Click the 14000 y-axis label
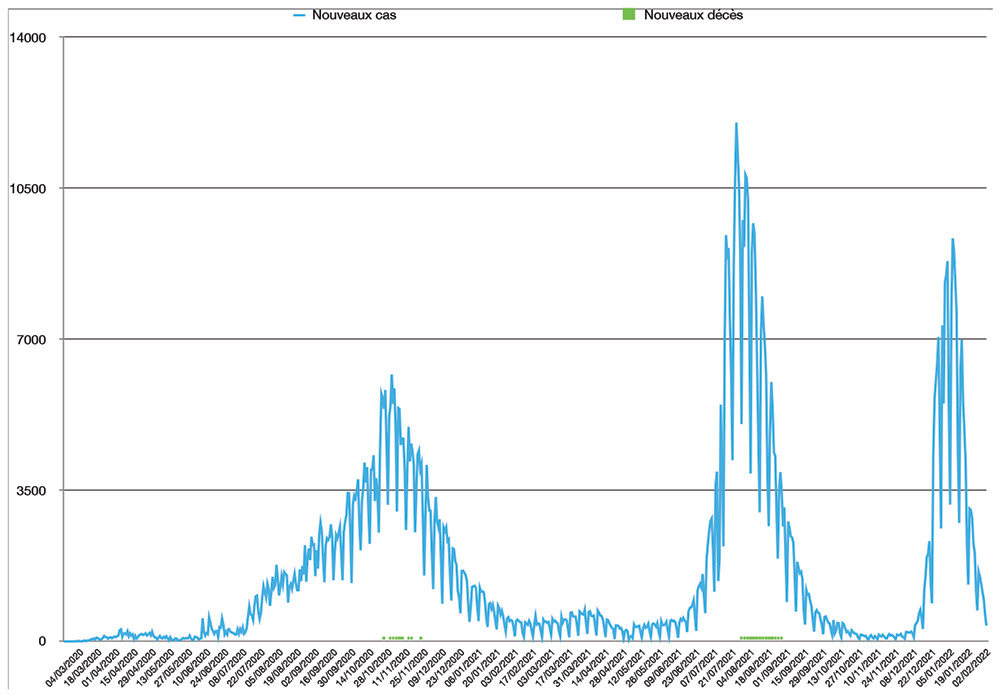1000x695 pixels. pyautogui.click(x=28, y=38)
